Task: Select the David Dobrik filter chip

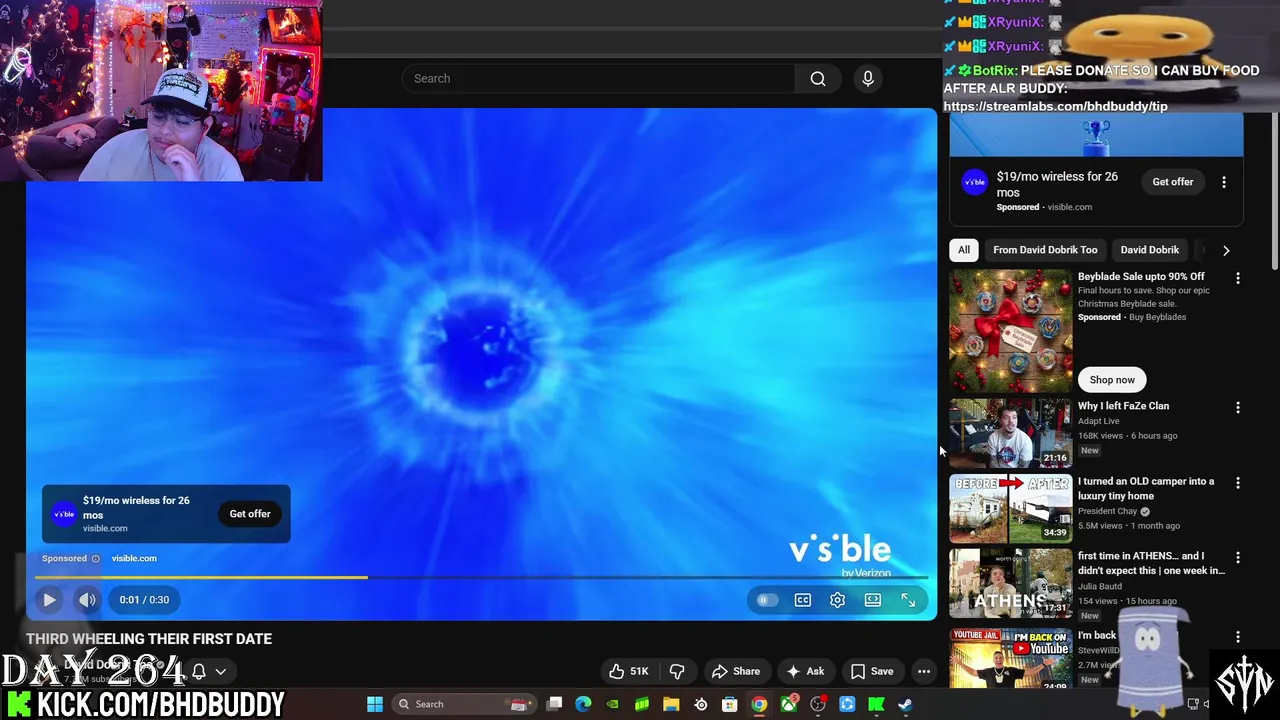Action: tap(1149, 250)
